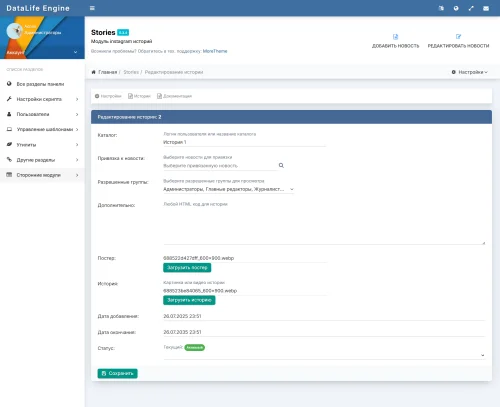This screenshot has width=500, height=407.
Task: Click the envelope messages icon in header
Action: [x=486, y=8]
